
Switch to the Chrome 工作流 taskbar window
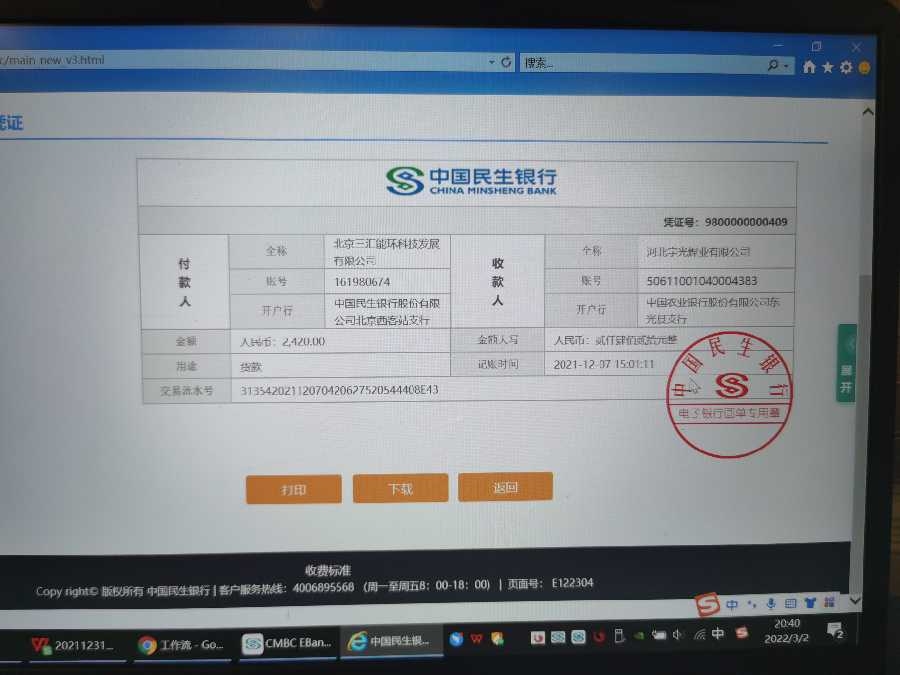(181, 645)
